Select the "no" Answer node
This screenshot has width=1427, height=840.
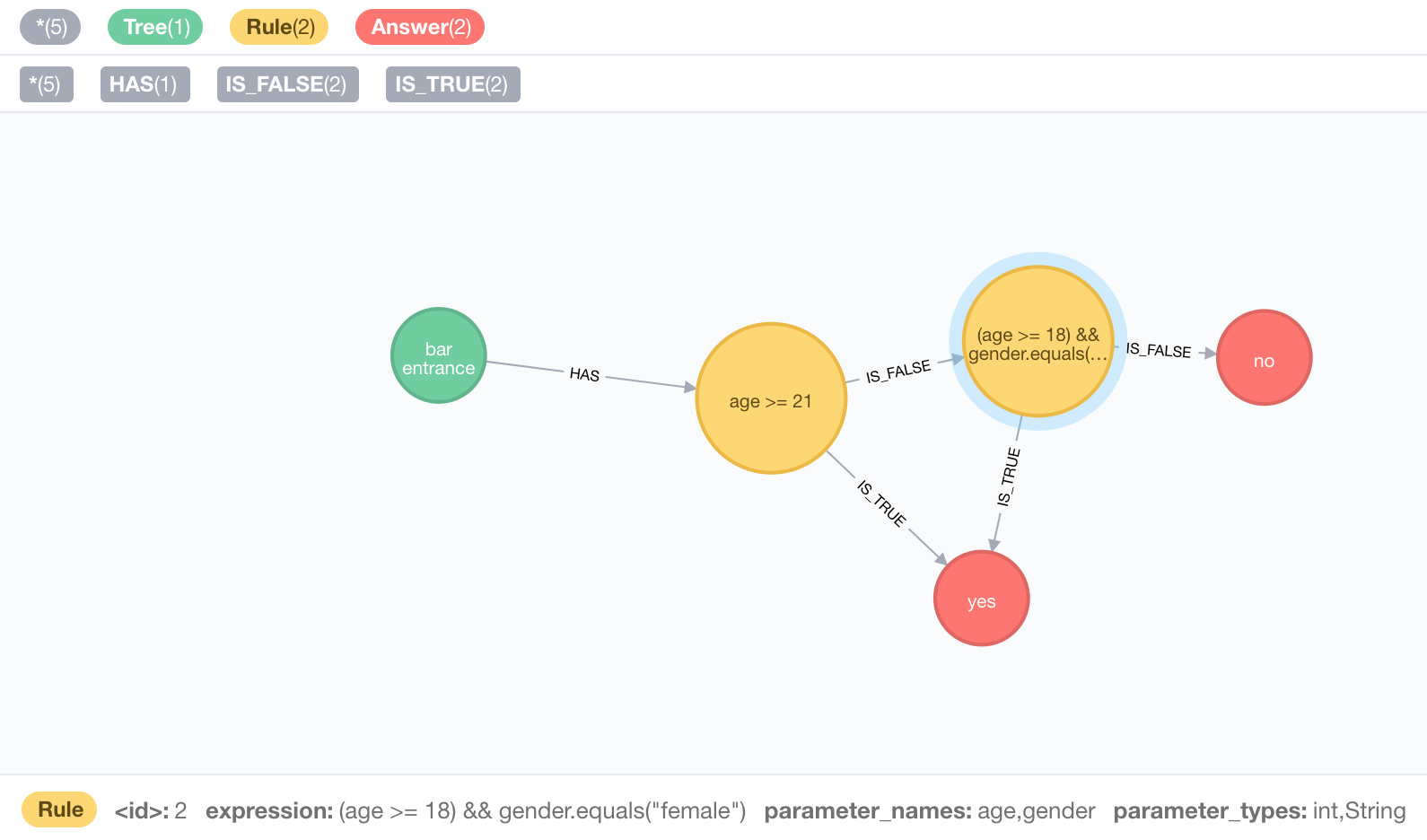click(1264, 357)
